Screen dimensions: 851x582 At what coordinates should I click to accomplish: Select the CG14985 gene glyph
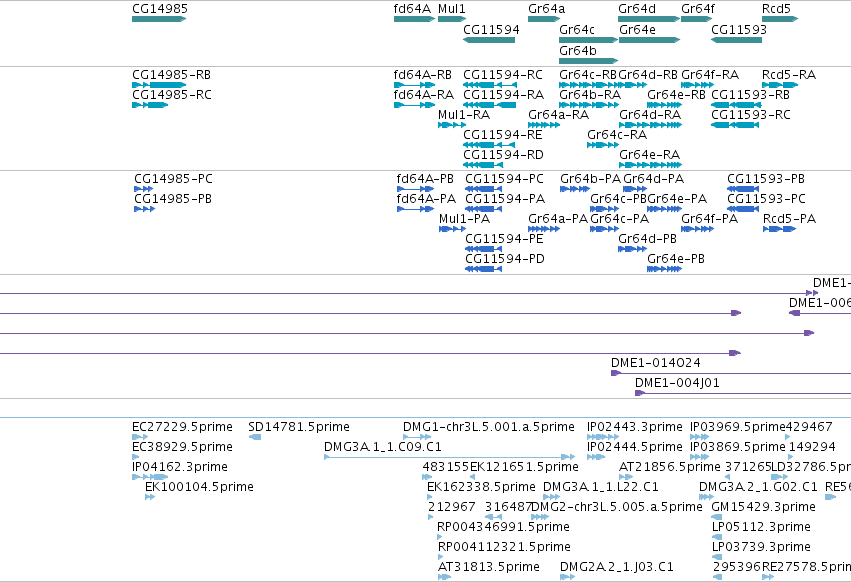159,19
